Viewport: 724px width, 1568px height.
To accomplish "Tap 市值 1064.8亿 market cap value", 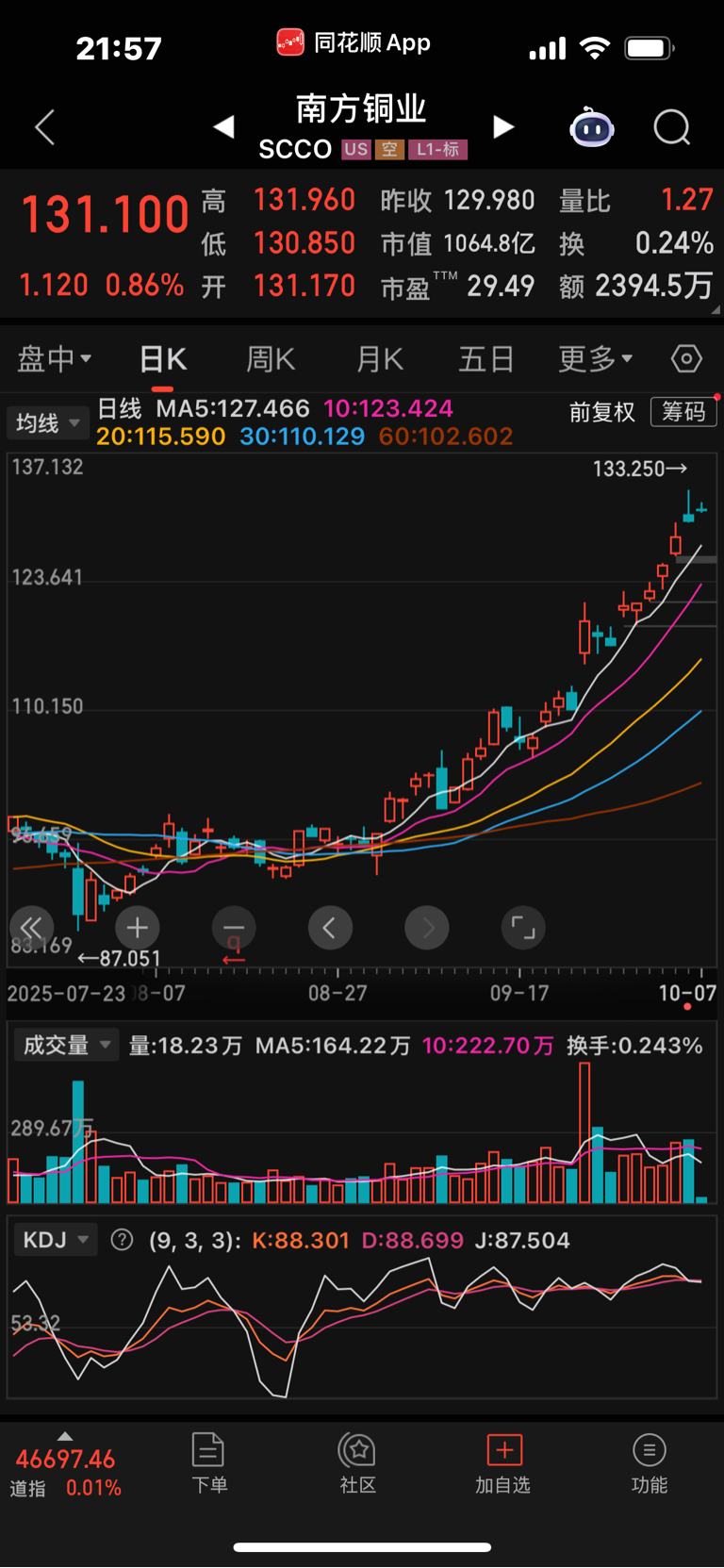I will pyautogui.click(x=458, y=243).
